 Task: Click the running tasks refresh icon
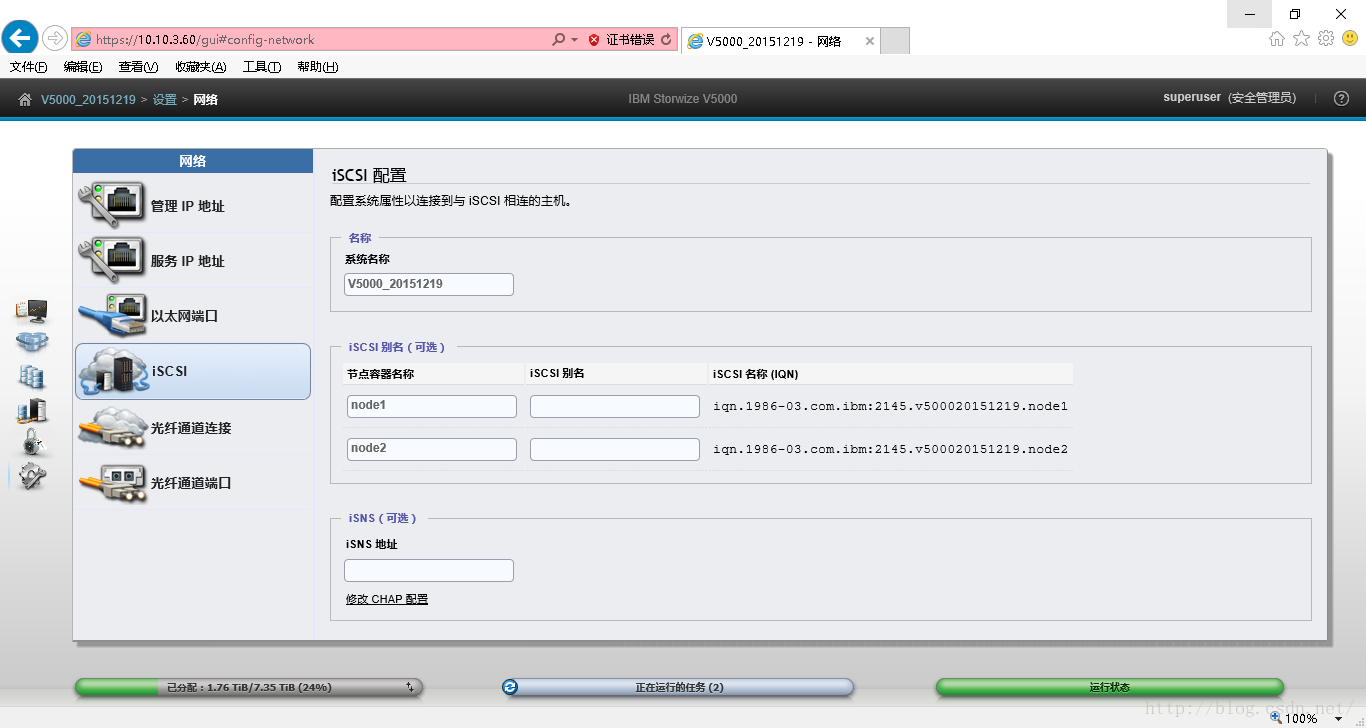[x=511, y=687]
